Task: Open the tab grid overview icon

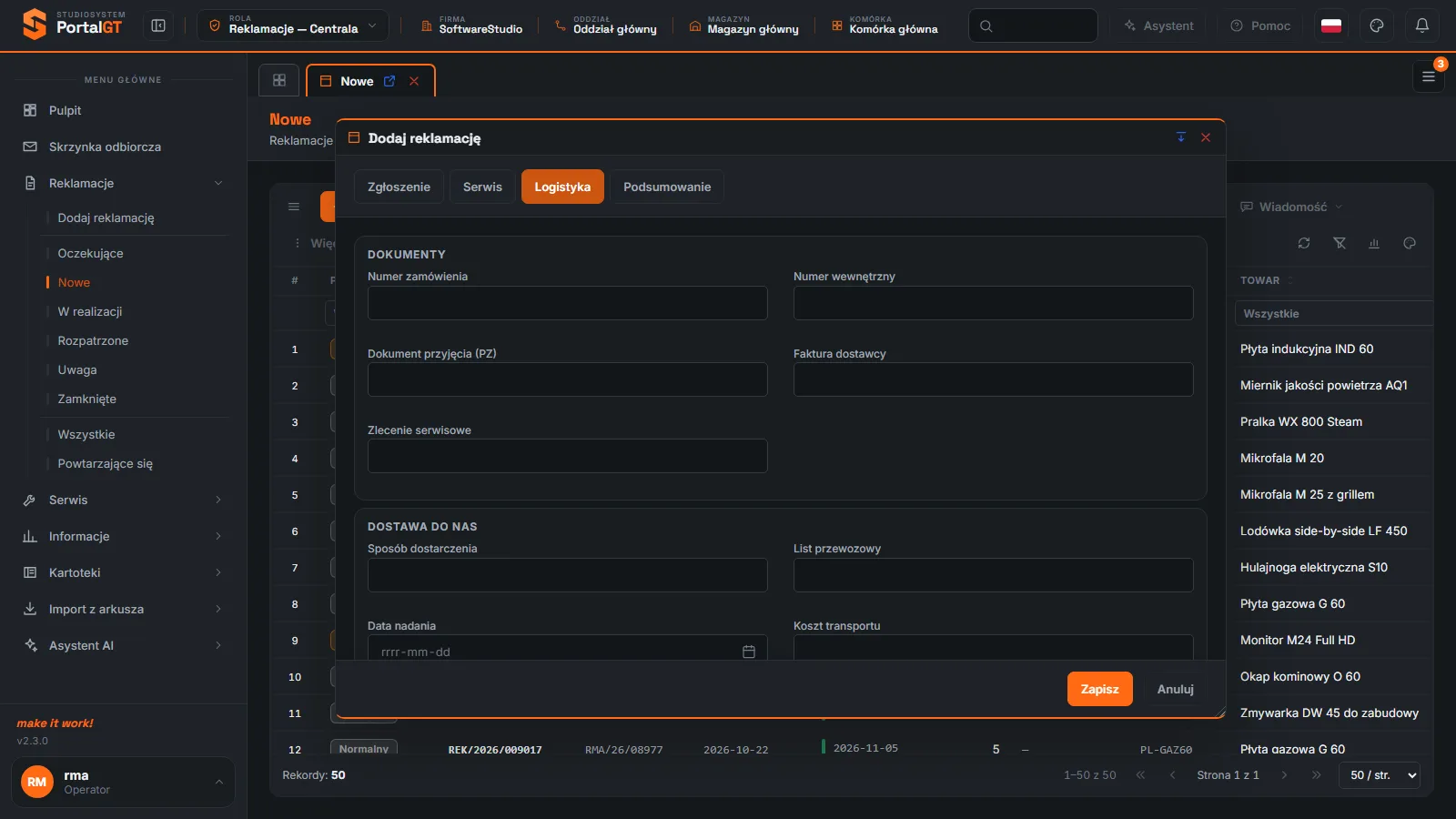Action: pos(279,80)
